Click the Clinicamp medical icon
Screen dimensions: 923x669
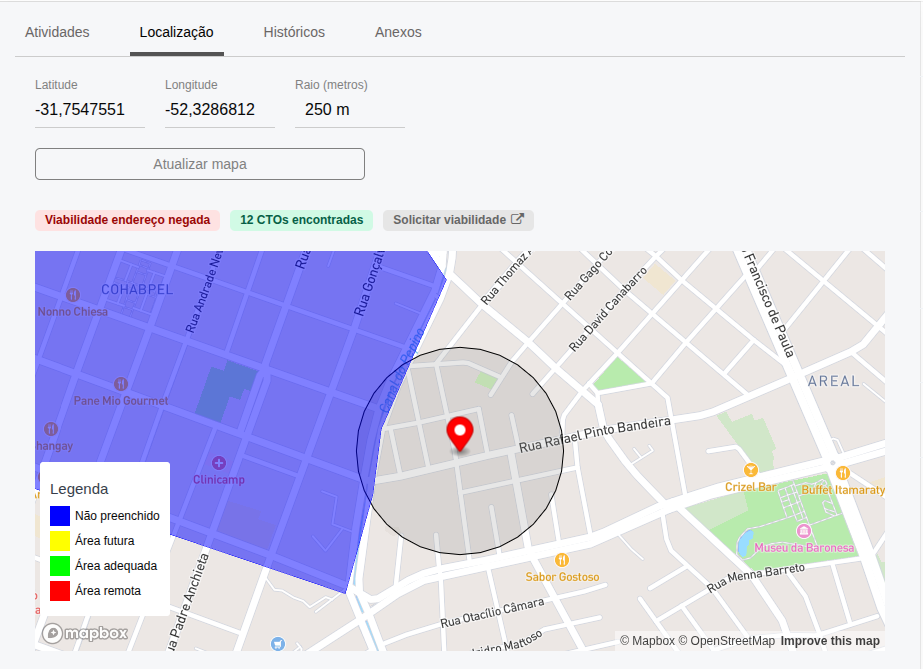(219, 462)
